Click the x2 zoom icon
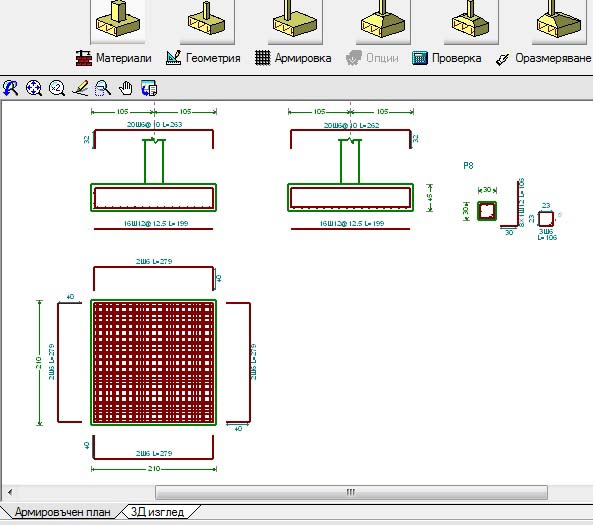Screen dimensions: 595x525 coord(57,88)
